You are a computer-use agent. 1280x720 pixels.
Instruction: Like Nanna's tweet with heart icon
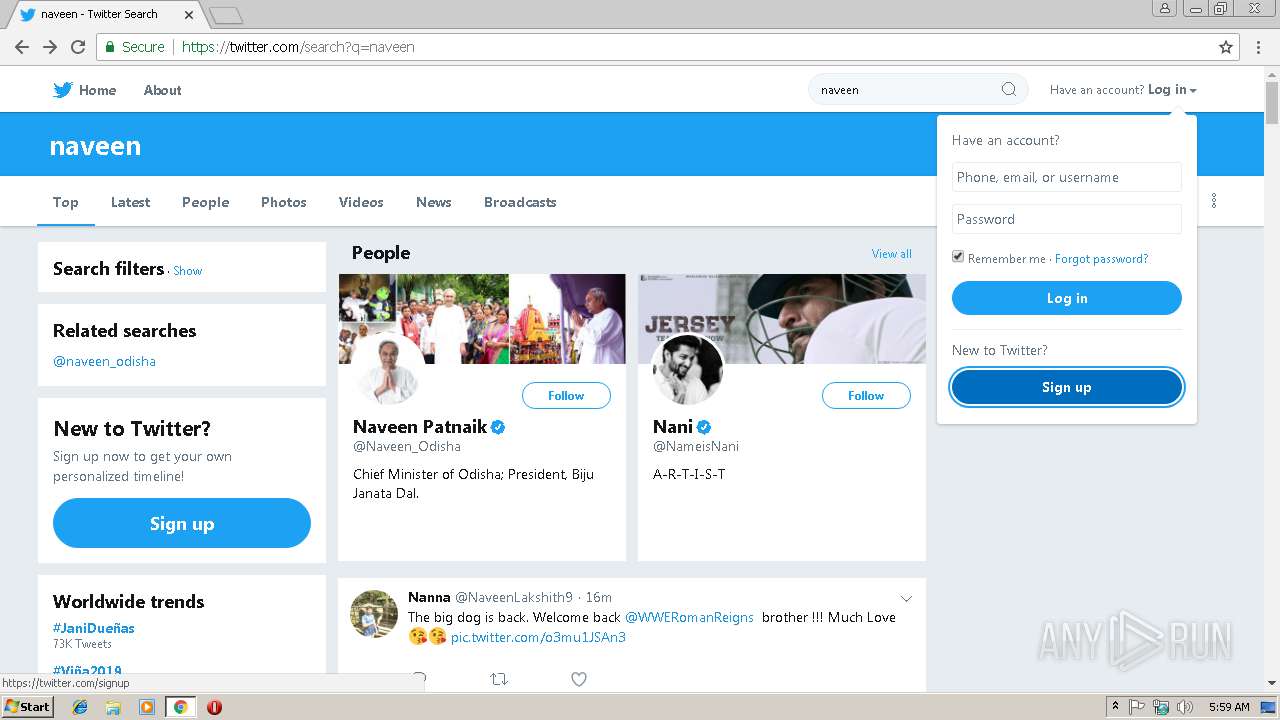click(x=579, y=680)
